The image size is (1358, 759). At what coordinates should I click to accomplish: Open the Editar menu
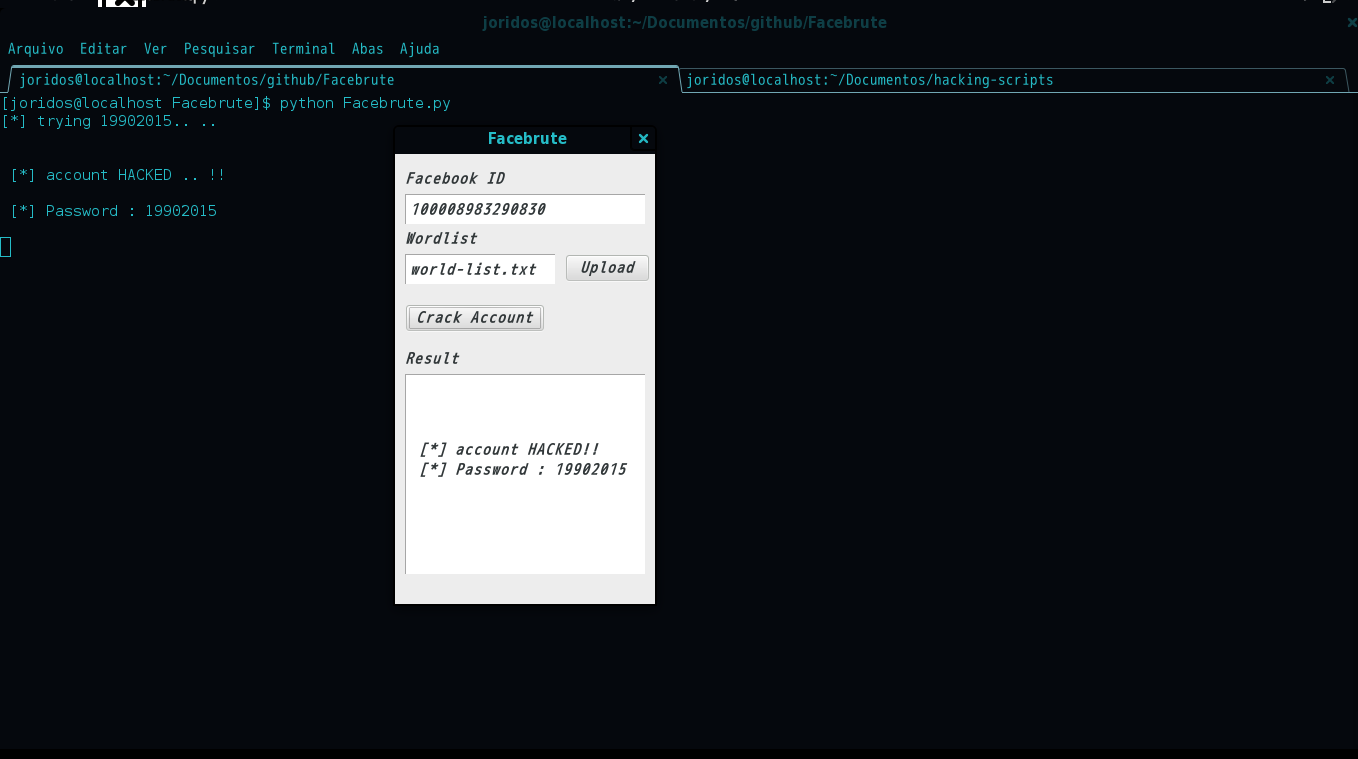pos(104,49)
